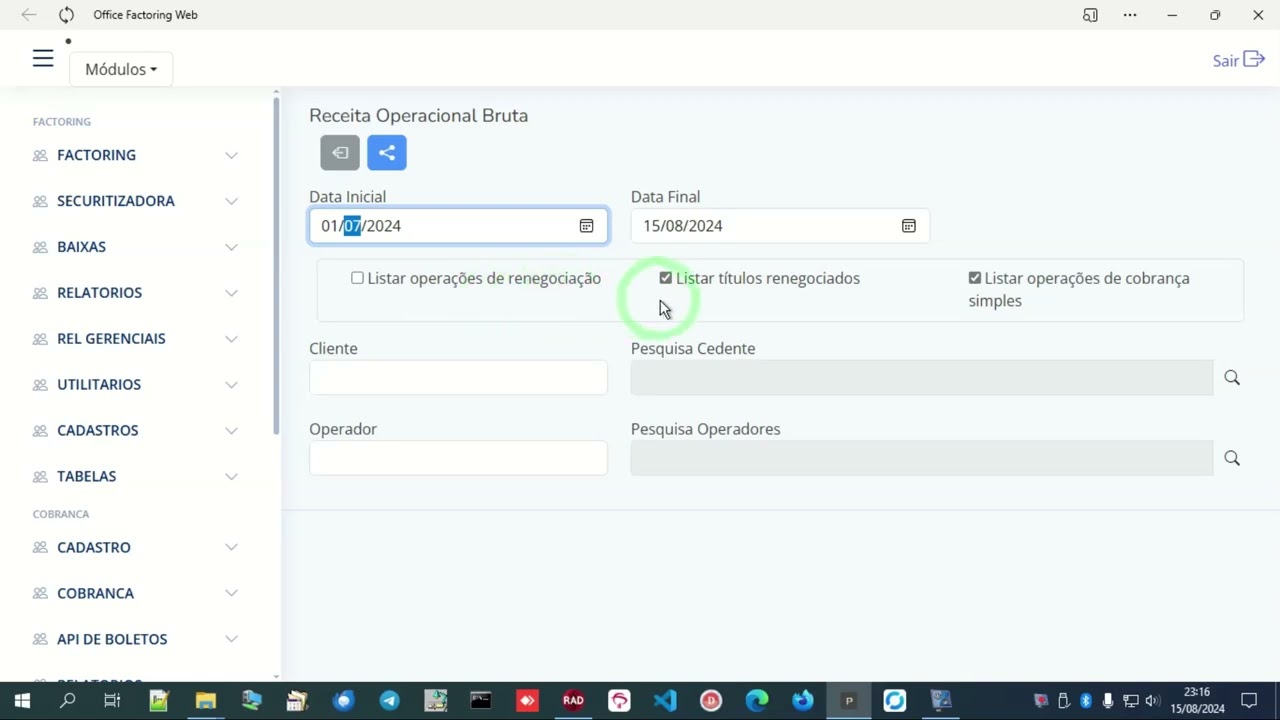This screenshot has height=720, width=1280.
Task: Open the Data Inicial calendar picker
Action: click(x=587, y=226)
